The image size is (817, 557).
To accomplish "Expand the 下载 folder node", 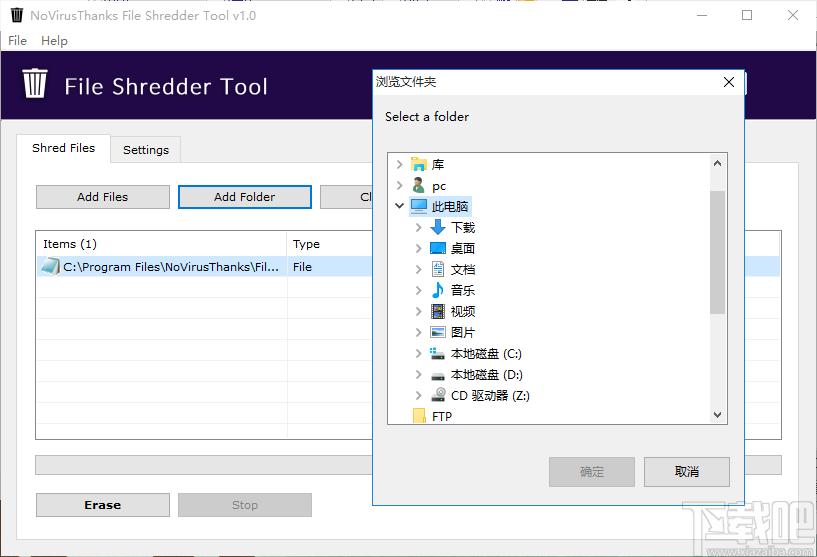I will 418,227.
